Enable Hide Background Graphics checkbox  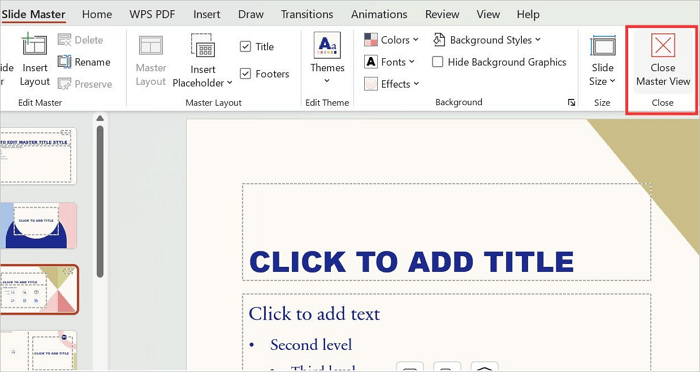pyautogui.click(x=438, y=62)
